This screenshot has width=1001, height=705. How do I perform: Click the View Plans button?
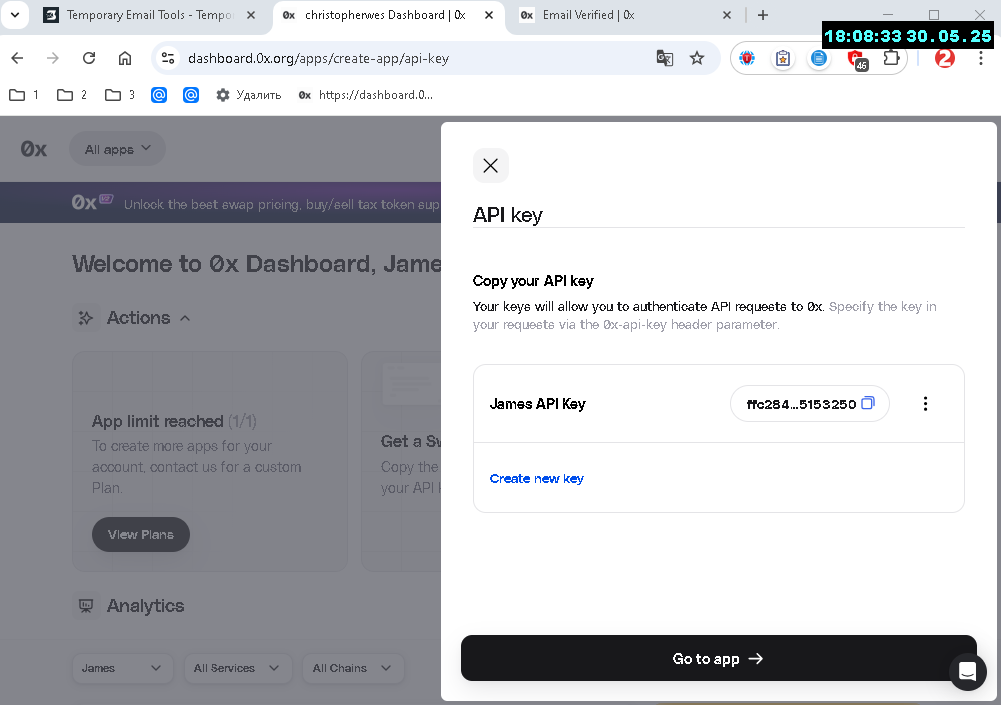(x=140, y=534)
